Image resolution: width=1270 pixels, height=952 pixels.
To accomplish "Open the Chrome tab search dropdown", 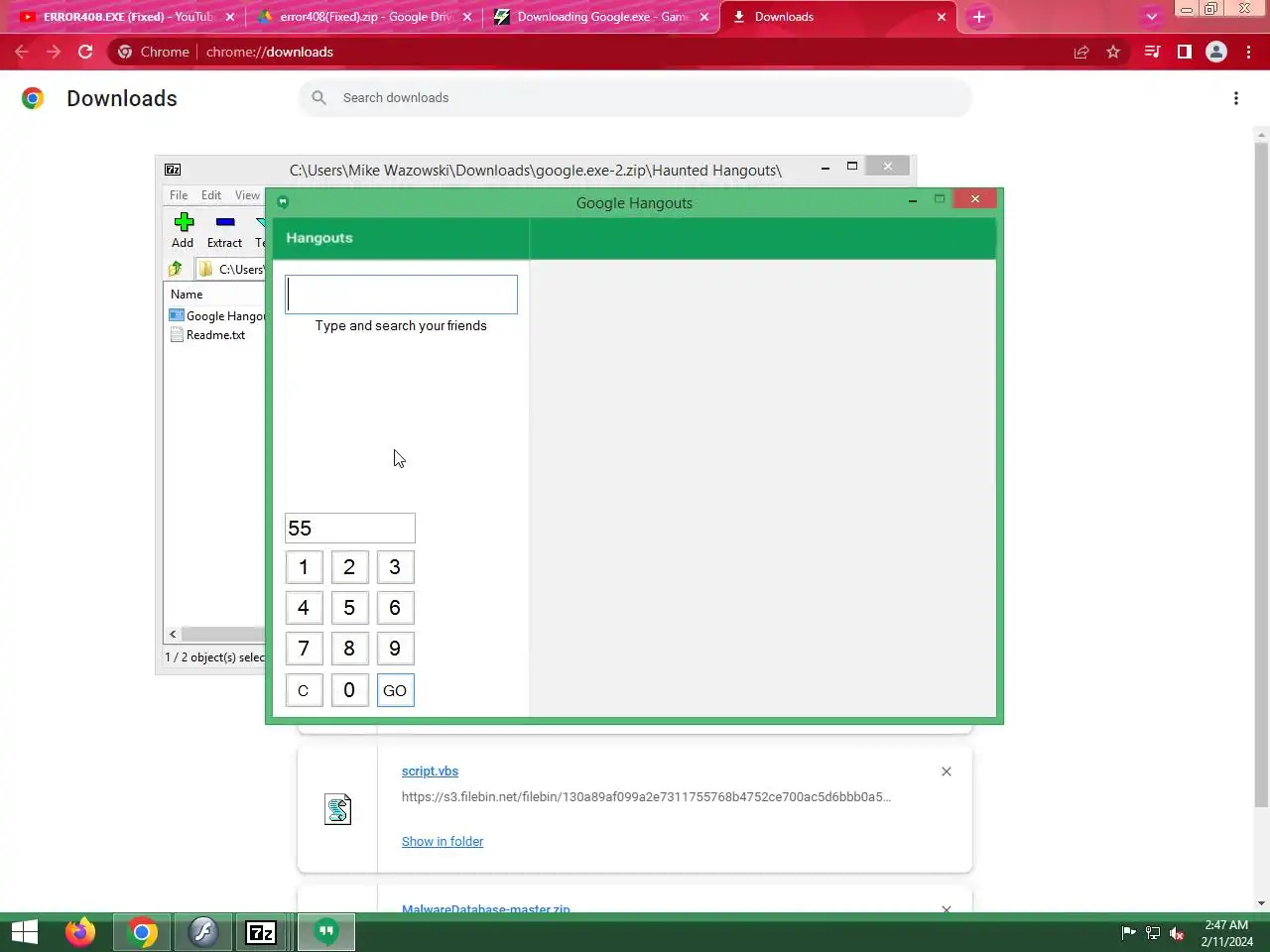I will (x=1151, y=17).
